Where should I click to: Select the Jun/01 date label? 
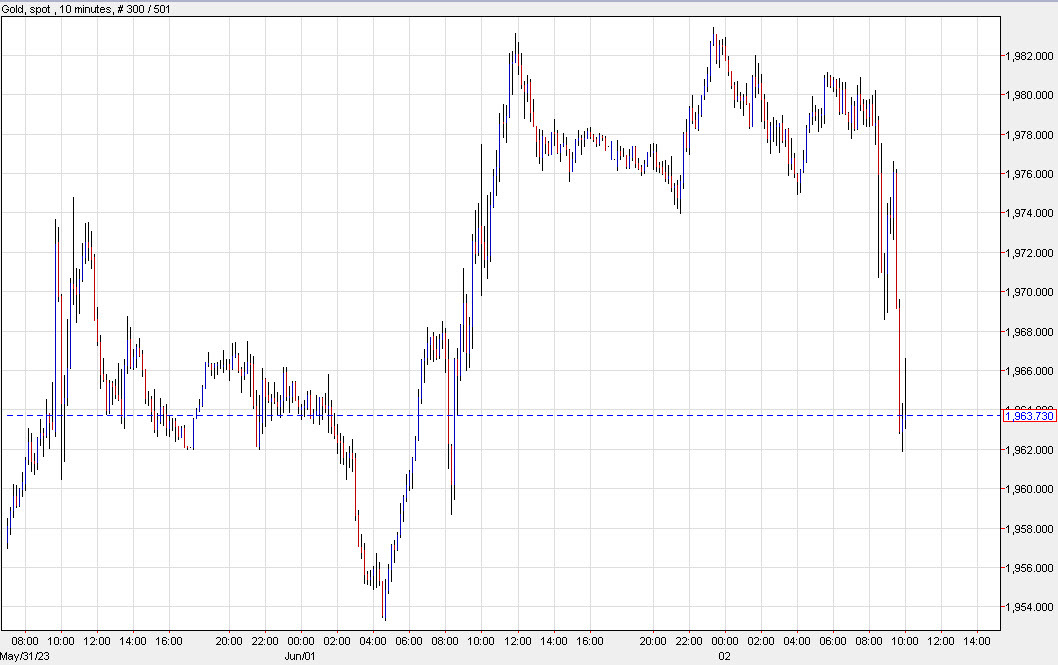click(x=299, y=655)
